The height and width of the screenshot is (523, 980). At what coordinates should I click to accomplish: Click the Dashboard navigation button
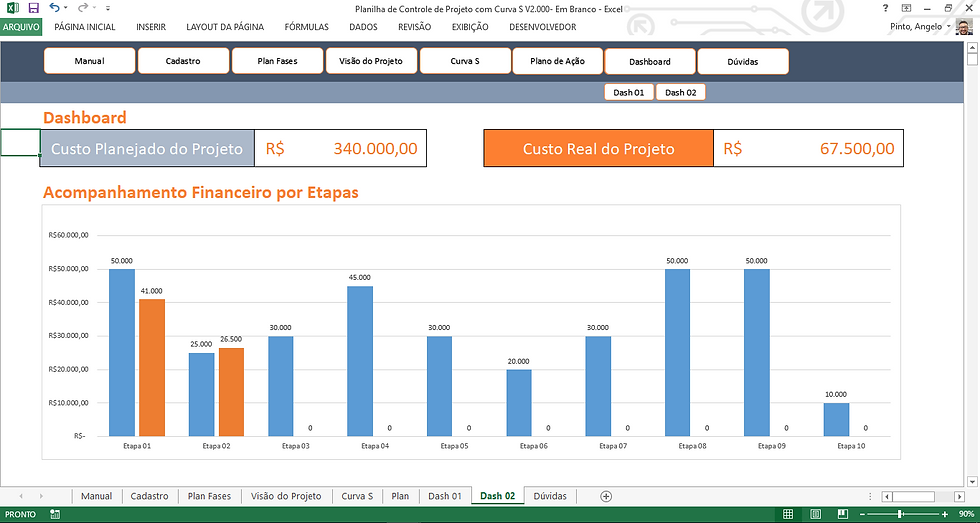coord(650,62)
